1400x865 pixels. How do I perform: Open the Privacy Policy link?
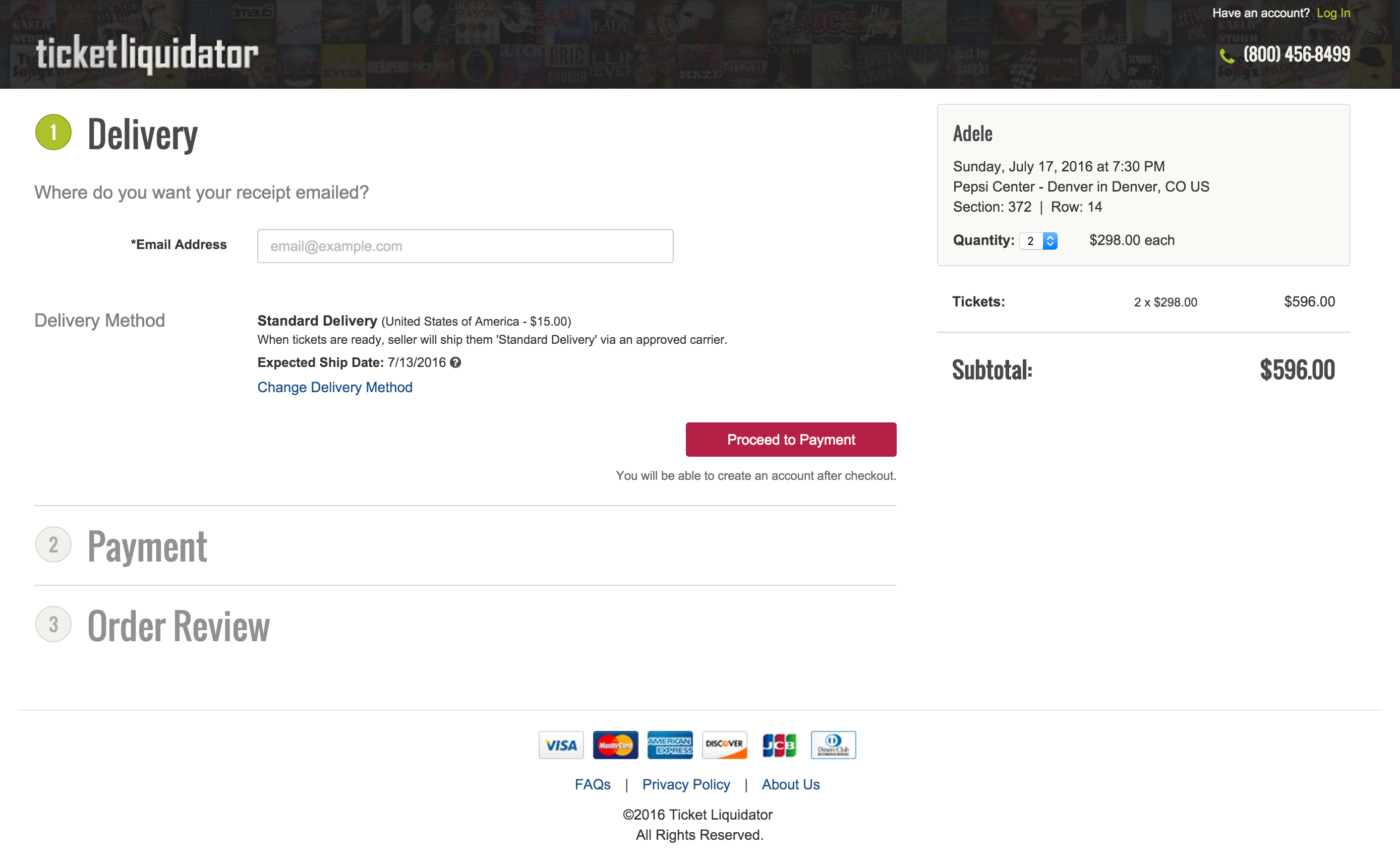coord(686,784)
